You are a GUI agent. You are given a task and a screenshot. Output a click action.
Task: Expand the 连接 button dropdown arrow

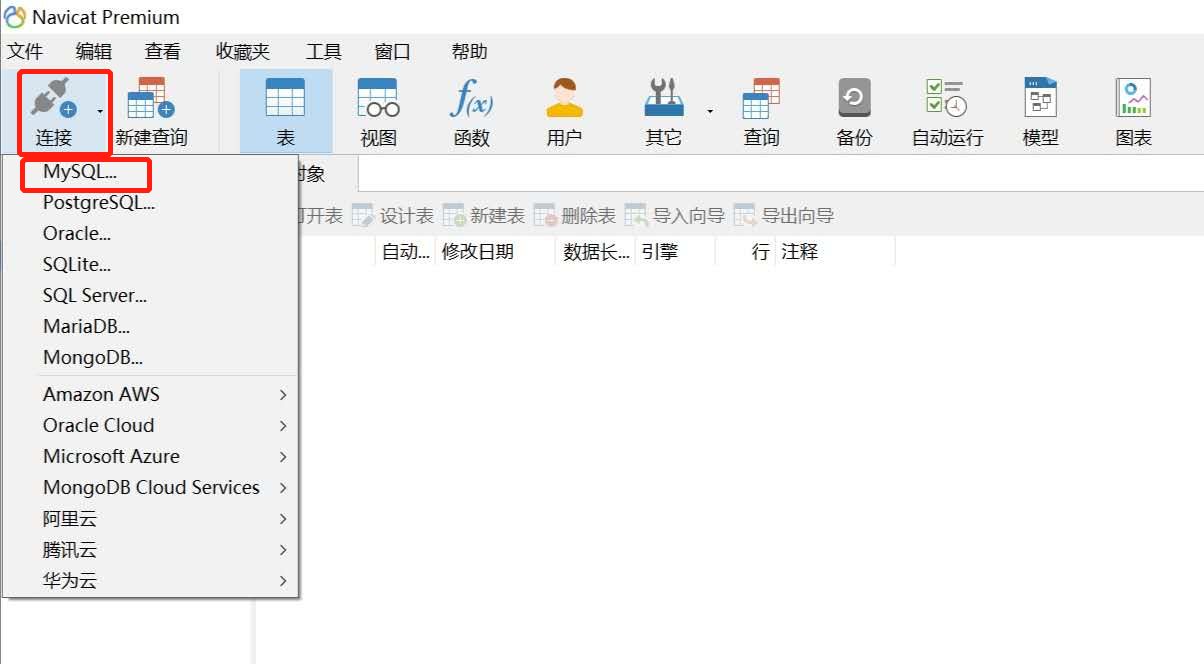point(100,111)
